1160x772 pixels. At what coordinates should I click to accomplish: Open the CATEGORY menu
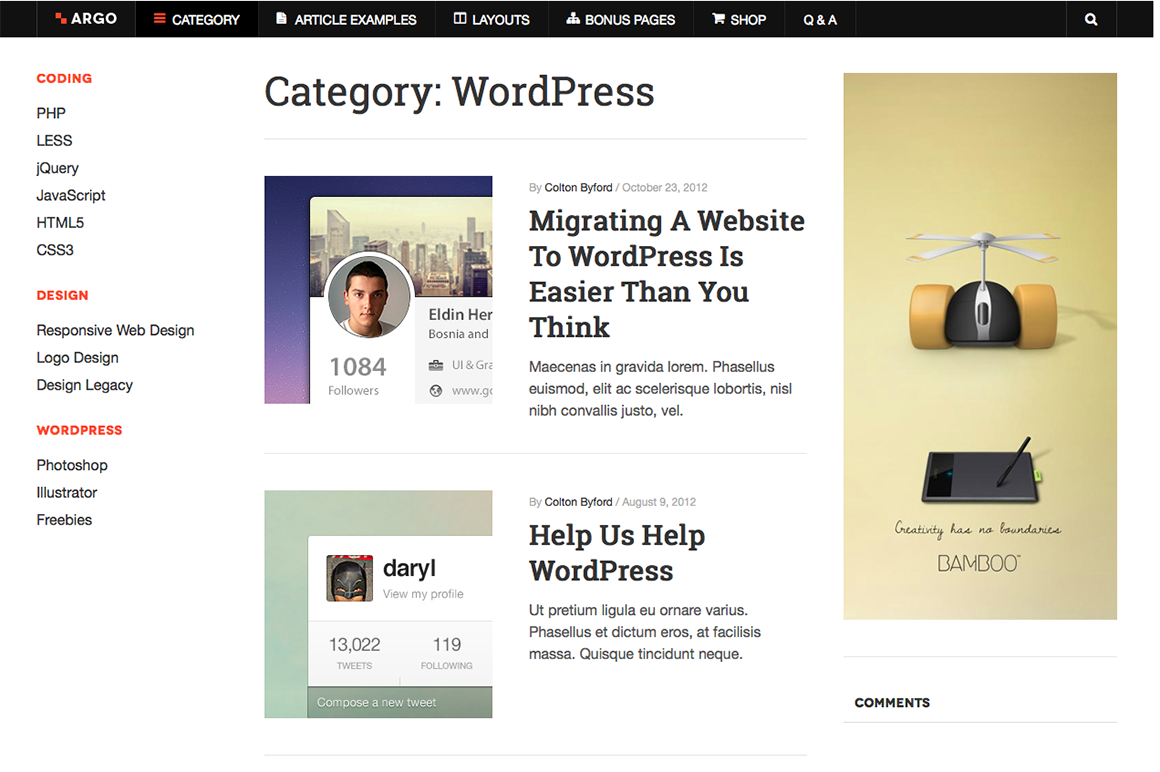[197, 19]
